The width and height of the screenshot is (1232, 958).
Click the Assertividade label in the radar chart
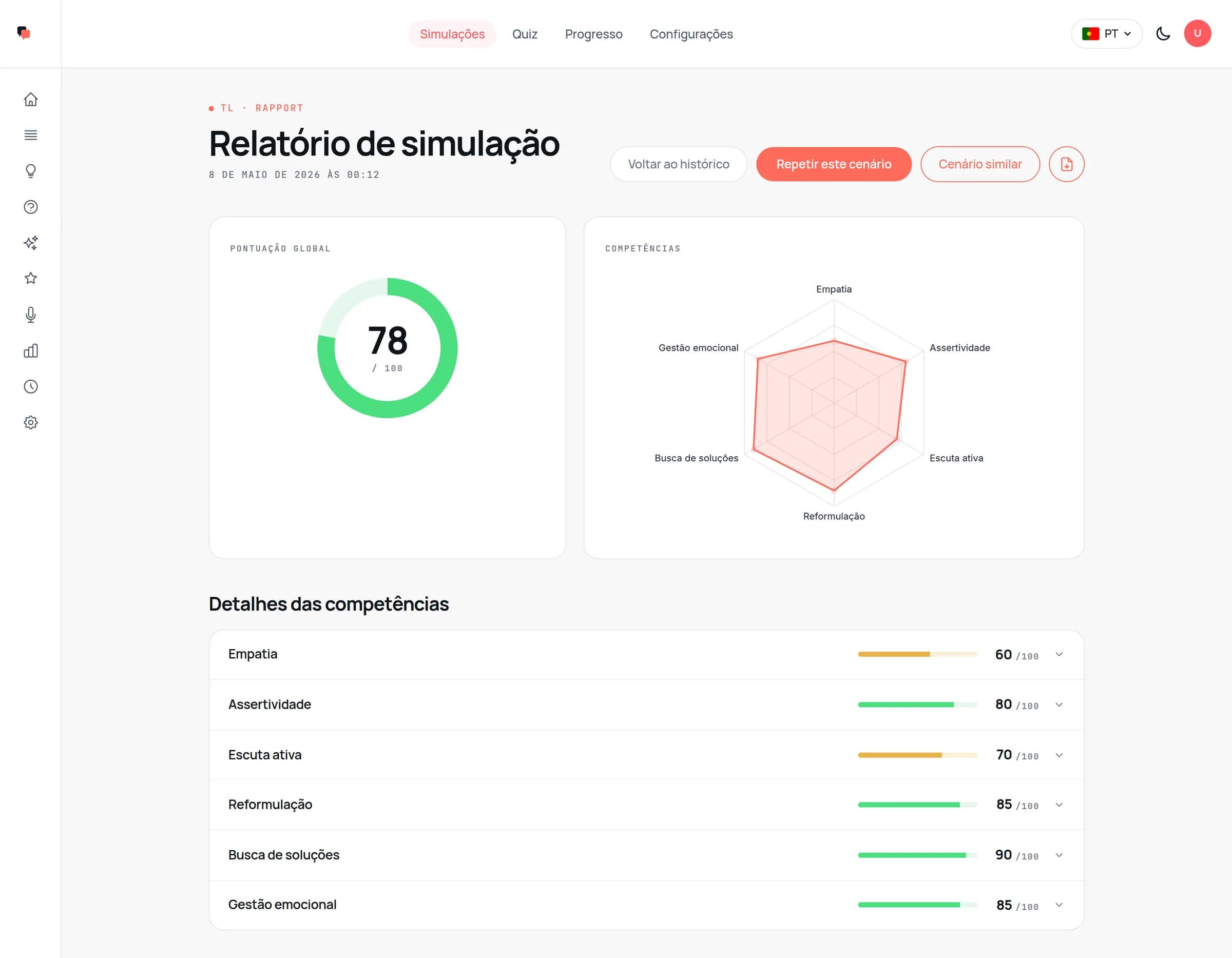[x=959, y=348]
